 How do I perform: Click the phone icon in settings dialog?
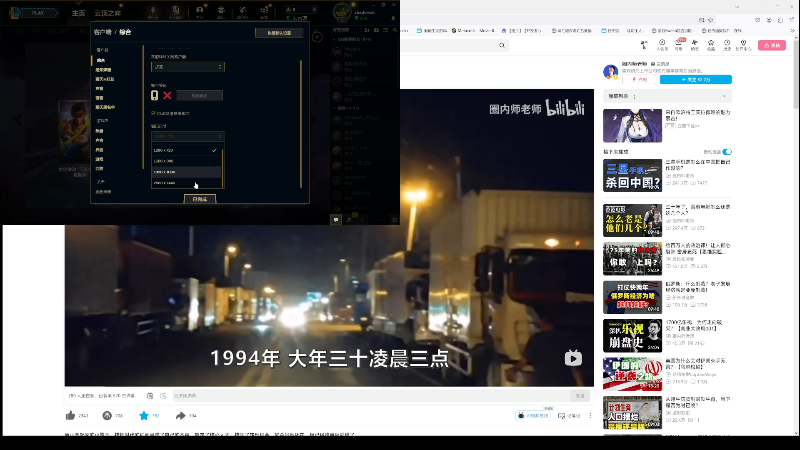[155, 95]
